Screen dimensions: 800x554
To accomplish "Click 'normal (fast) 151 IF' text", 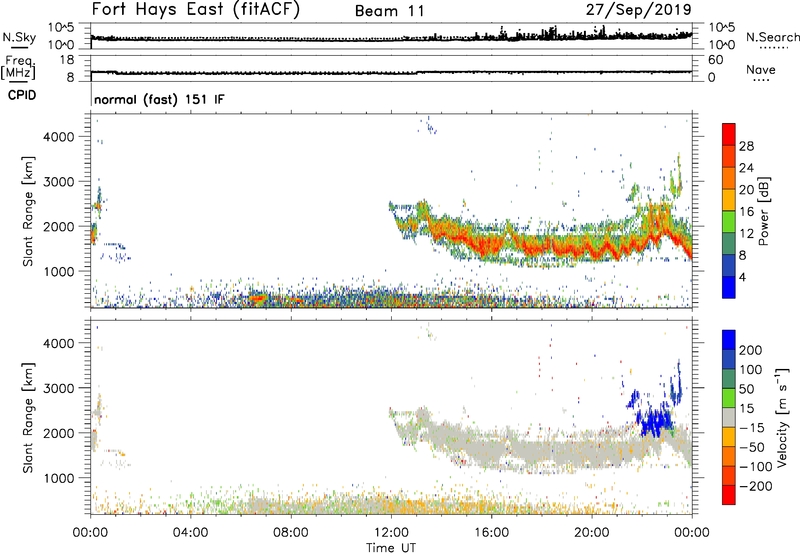I will (159, 99).
